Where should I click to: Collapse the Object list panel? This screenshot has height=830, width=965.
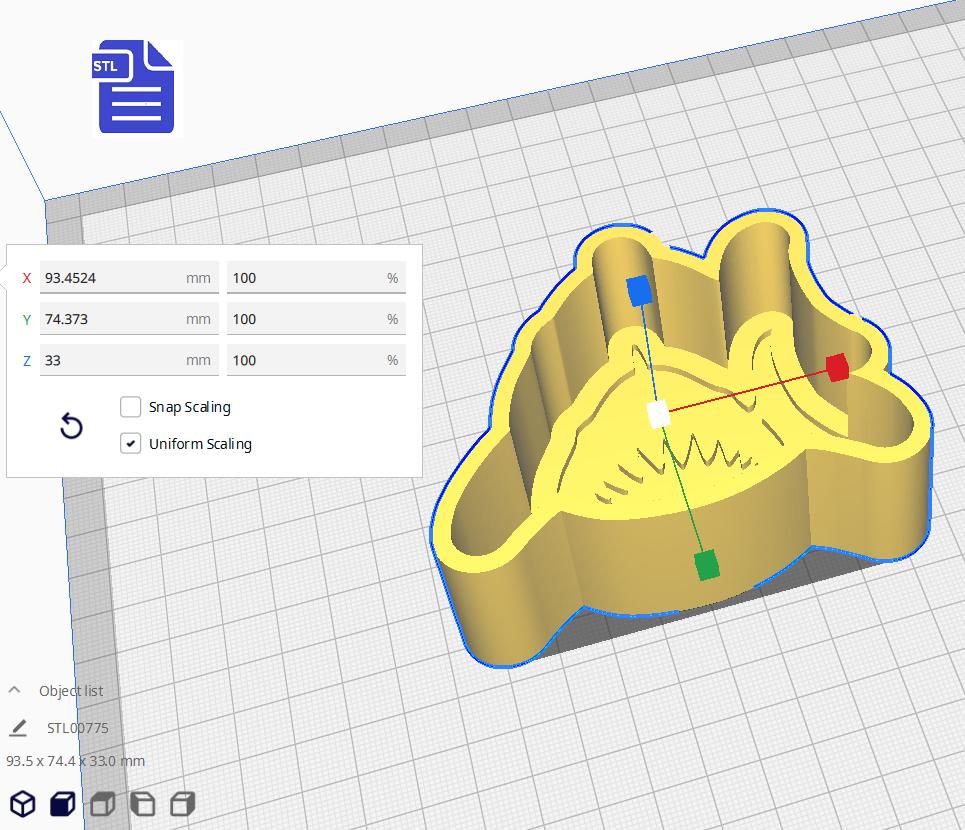[15, 690]
